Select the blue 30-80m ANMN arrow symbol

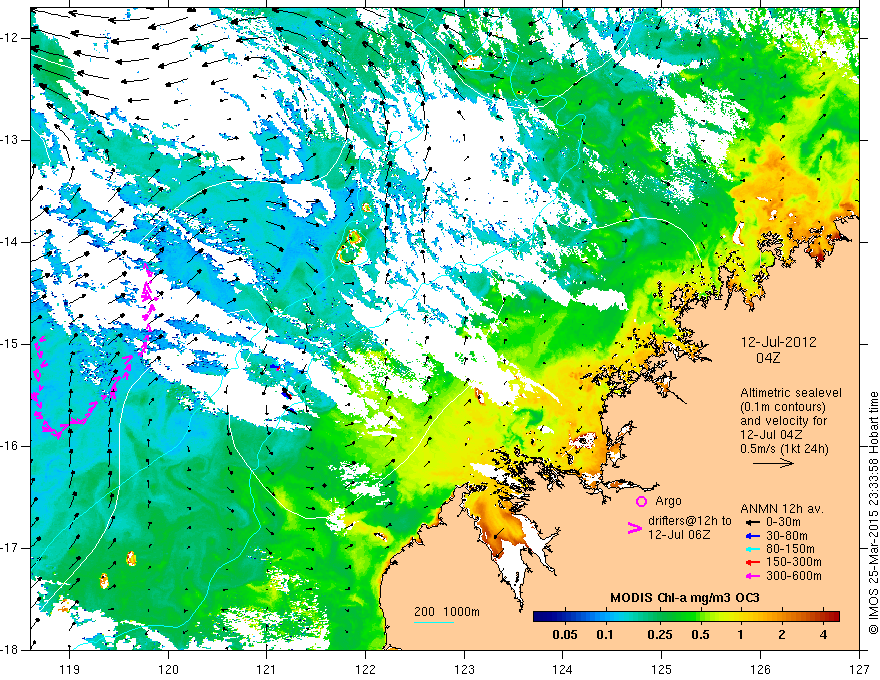(752, 536)
